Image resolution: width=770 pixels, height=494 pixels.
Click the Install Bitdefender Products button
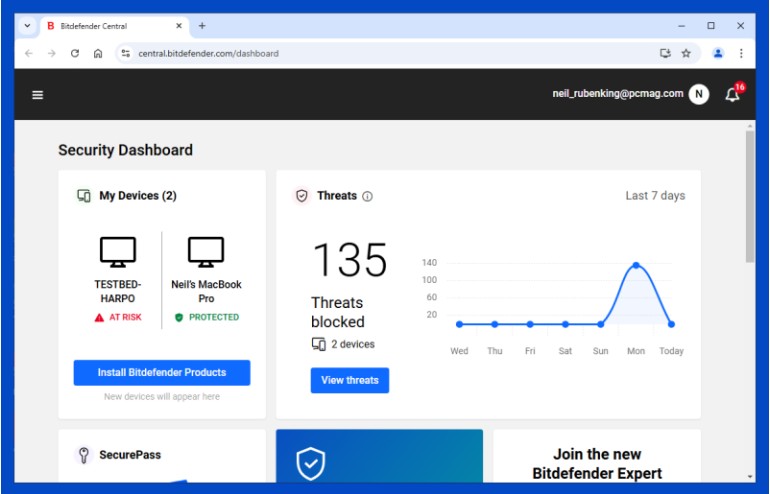click(161, 372)
